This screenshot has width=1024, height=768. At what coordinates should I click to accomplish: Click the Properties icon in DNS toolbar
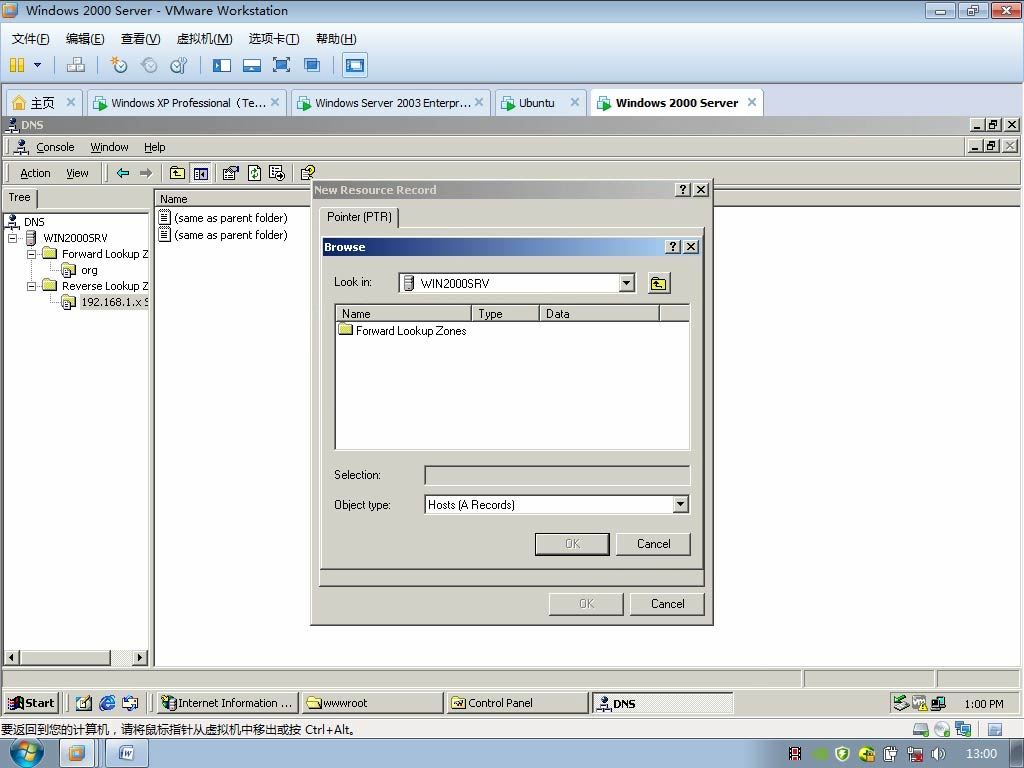[x=231, y=173]
